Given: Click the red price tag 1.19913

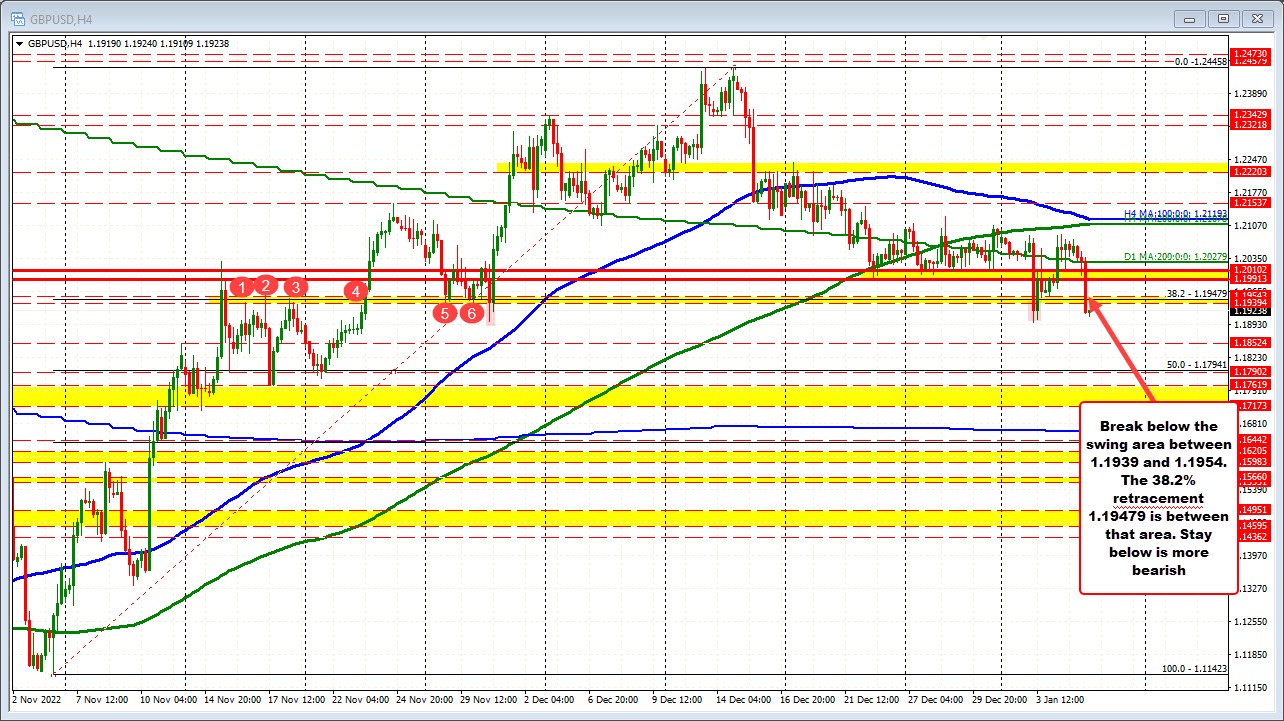Looking at the screenshot, I should pos(1251,279).
